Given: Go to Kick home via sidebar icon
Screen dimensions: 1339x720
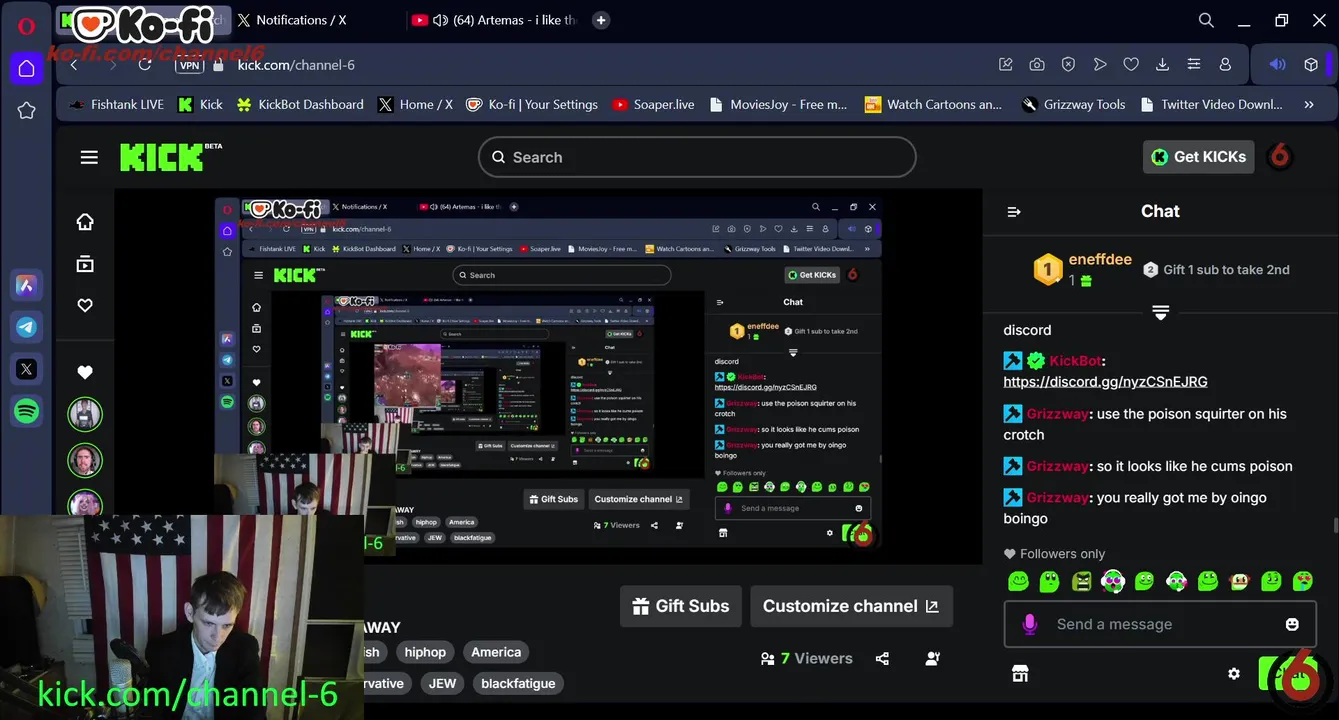Looking at the screenshot, I should point(85,222).
